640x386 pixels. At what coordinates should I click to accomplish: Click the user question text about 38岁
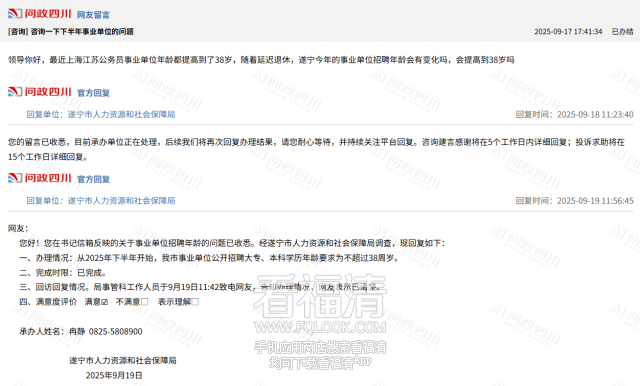261,60
